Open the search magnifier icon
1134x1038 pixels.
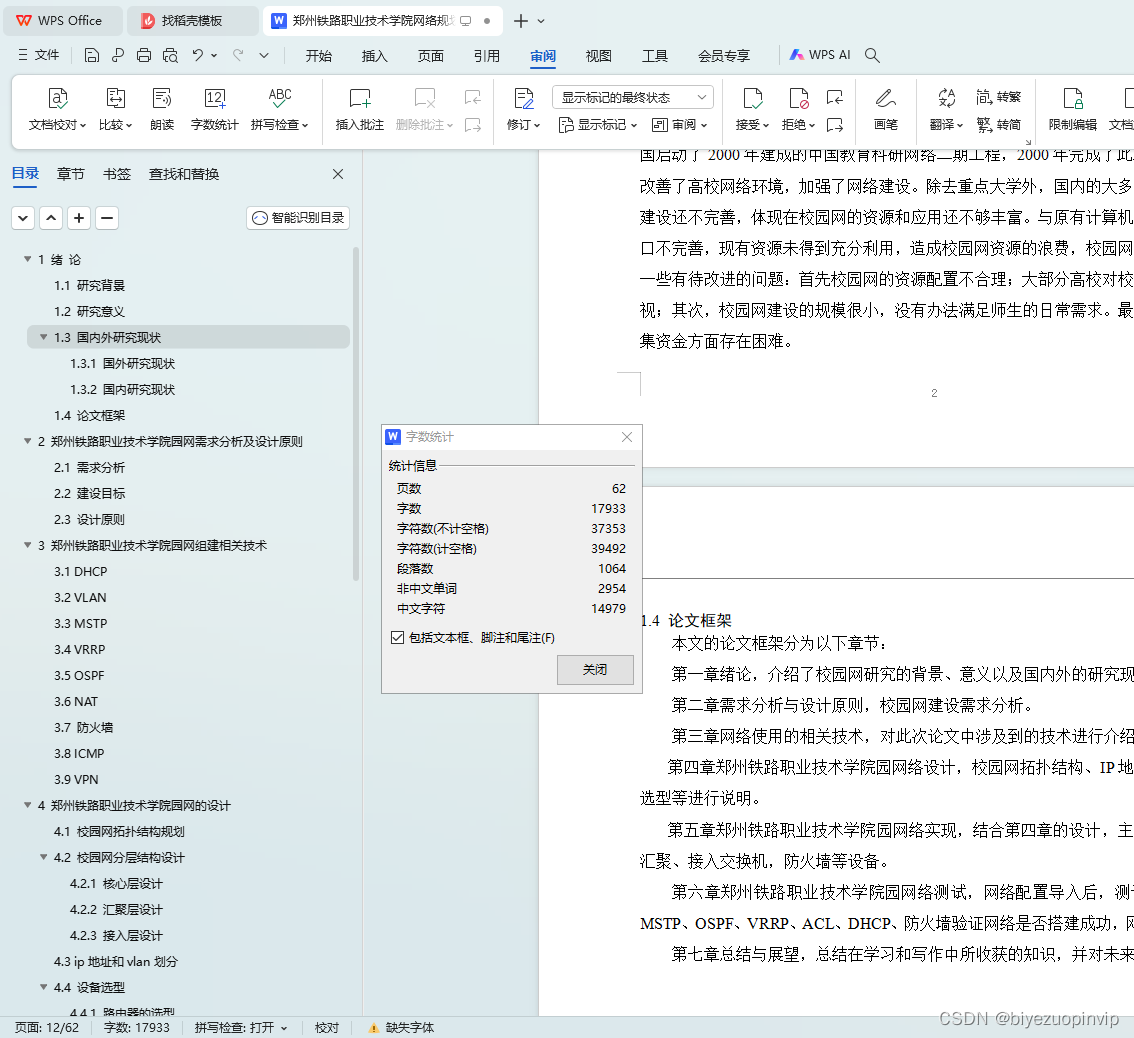point(872,56)
